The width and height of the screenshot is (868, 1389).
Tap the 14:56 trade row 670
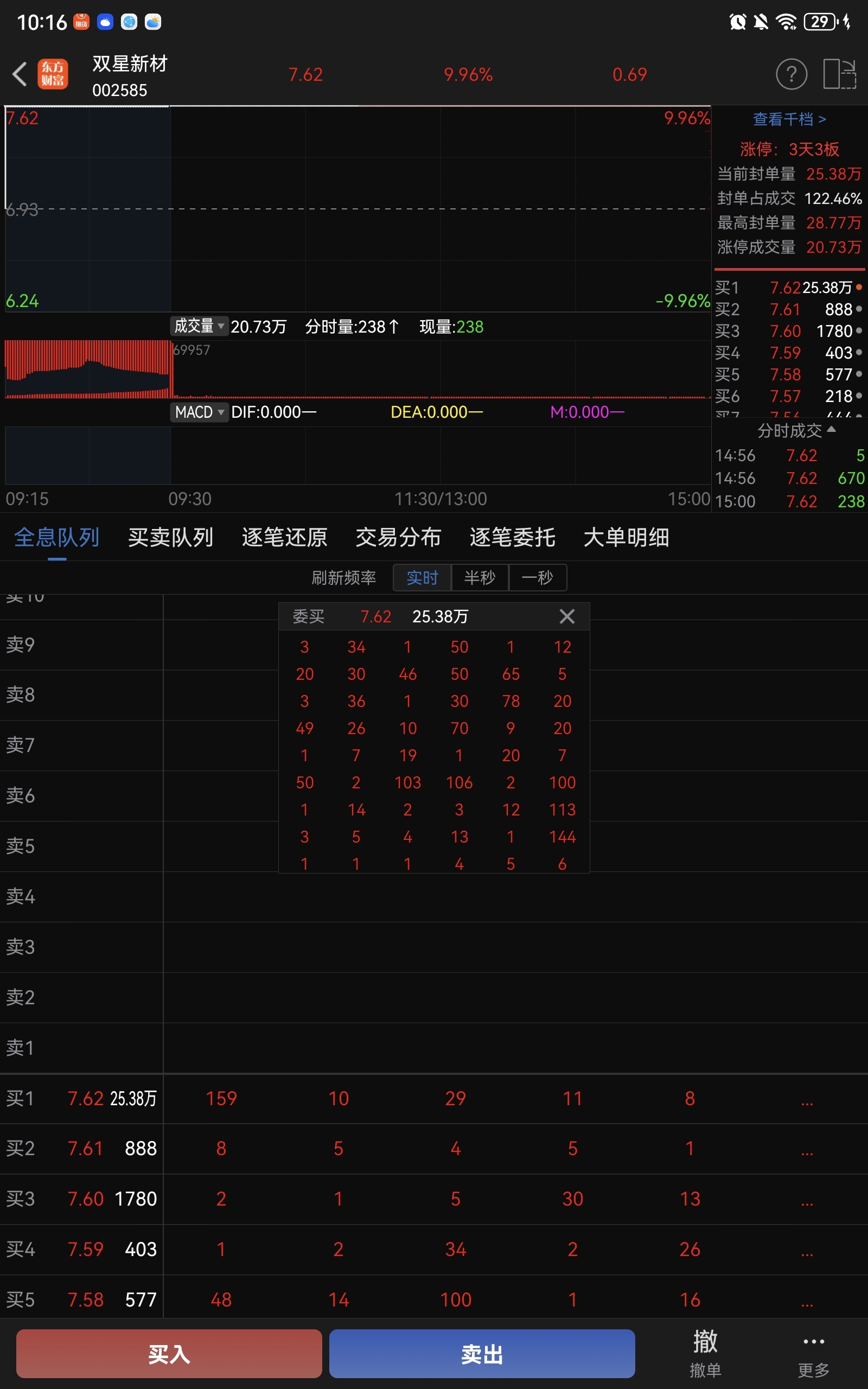pyautogui.click(x=789, y=478)
